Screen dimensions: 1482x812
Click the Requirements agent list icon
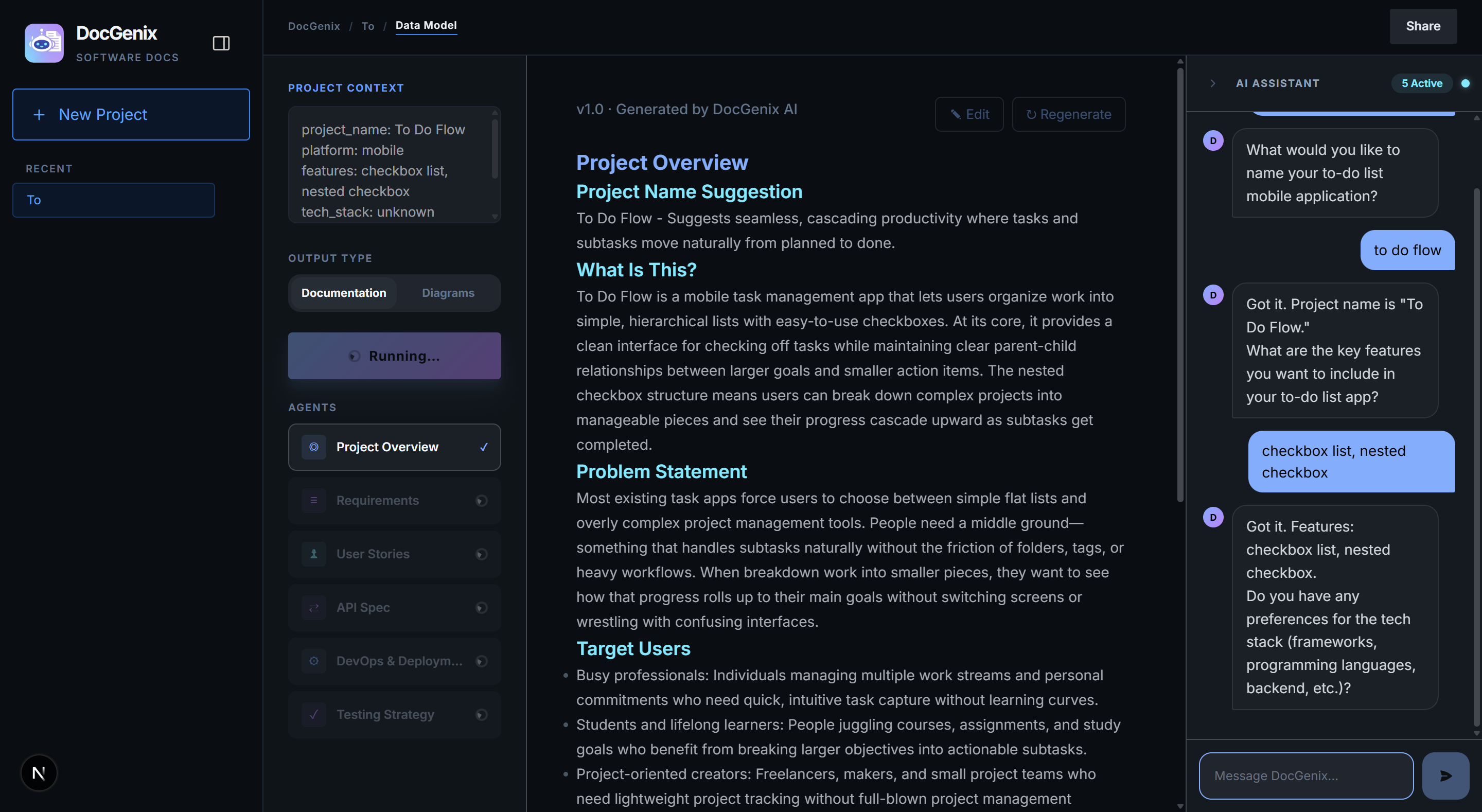click(313, 500)
